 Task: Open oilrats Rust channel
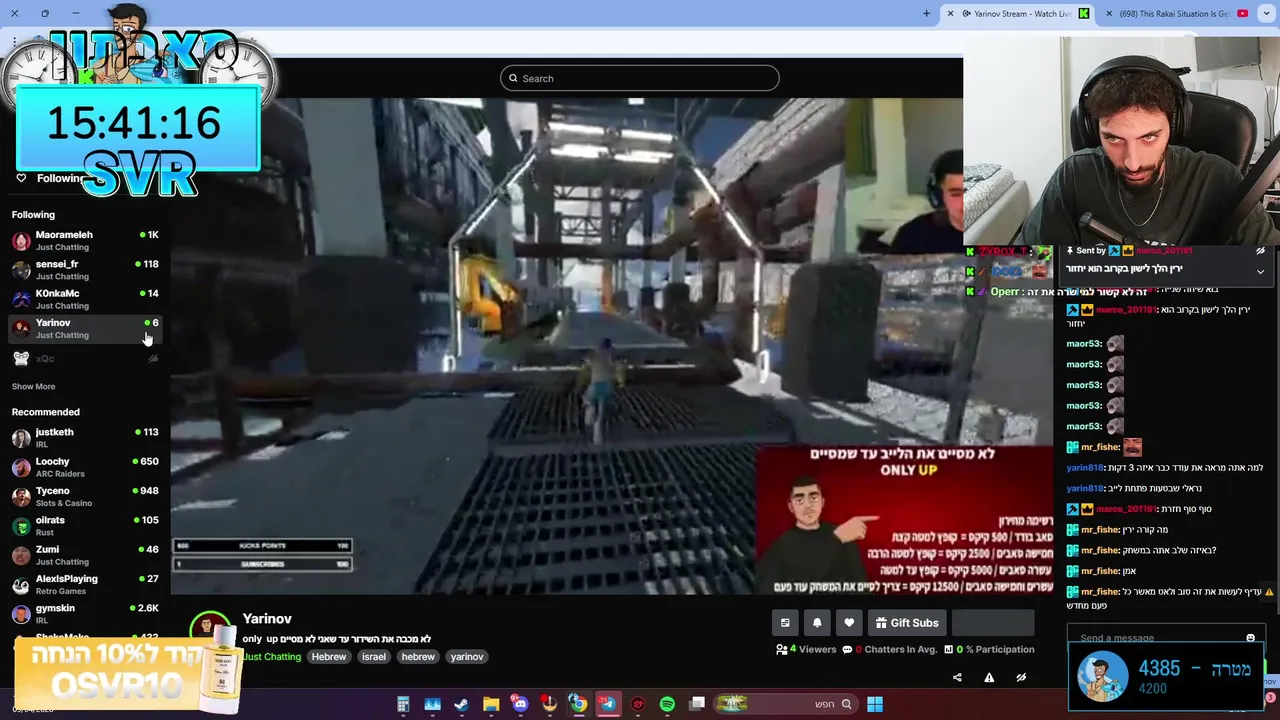pos(85,526)
